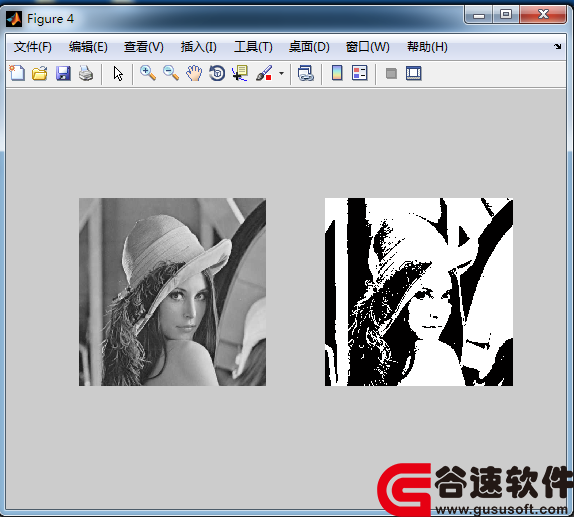This screenshot has height=517, width=574.
Task: Open the 工具(T) menu
Action: (253, 47)
